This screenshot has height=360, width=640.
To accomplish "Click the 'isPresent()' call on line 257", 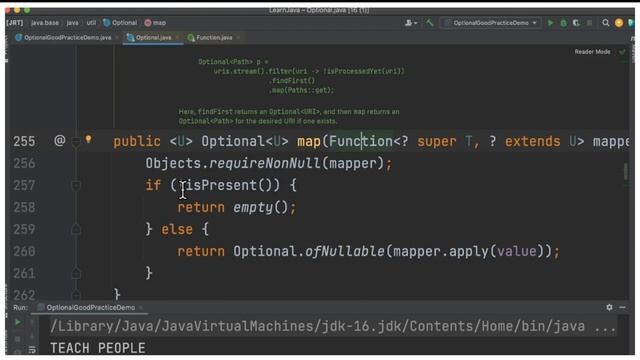I will pyautogui.click(x=229, y=185).
